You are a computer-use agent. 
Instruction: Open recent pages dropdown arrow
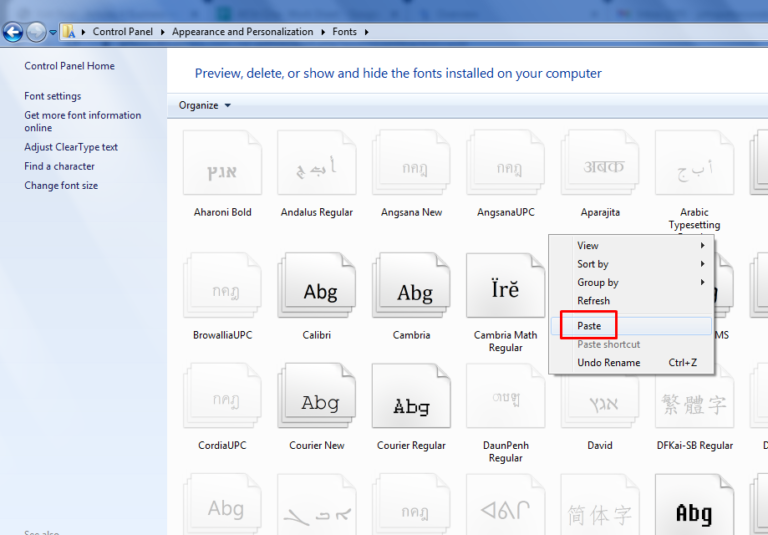pyautogui.click(x=53, y=33)
